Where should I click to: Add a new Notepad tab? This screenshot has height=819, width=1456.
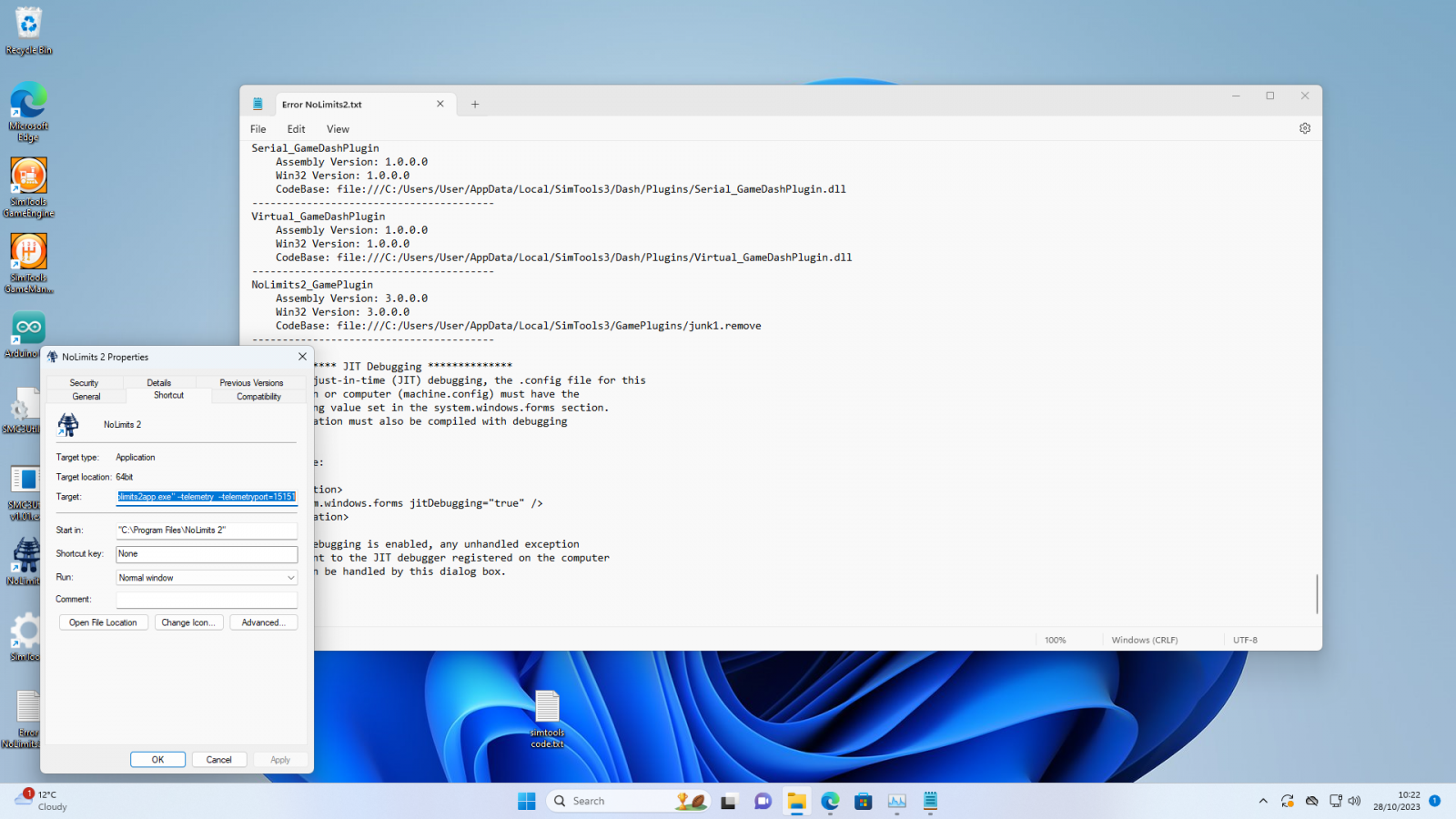475,104
